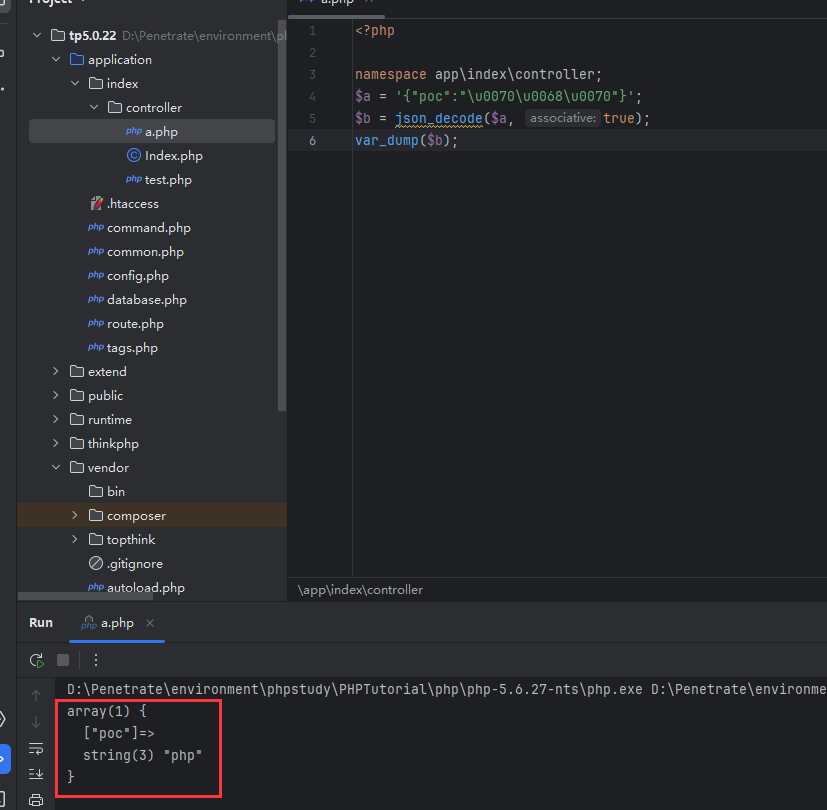Stop the running process
Viewport: 827px width, 810px height.
[x=63, y=660]
